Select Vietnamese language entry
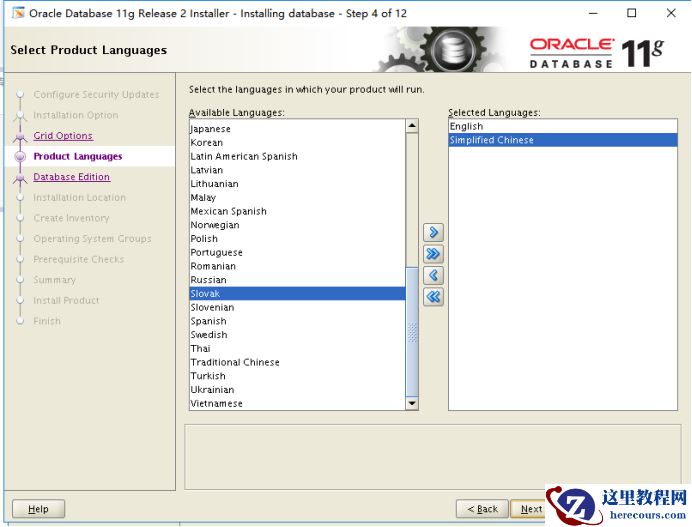 (x=297, y=403)
